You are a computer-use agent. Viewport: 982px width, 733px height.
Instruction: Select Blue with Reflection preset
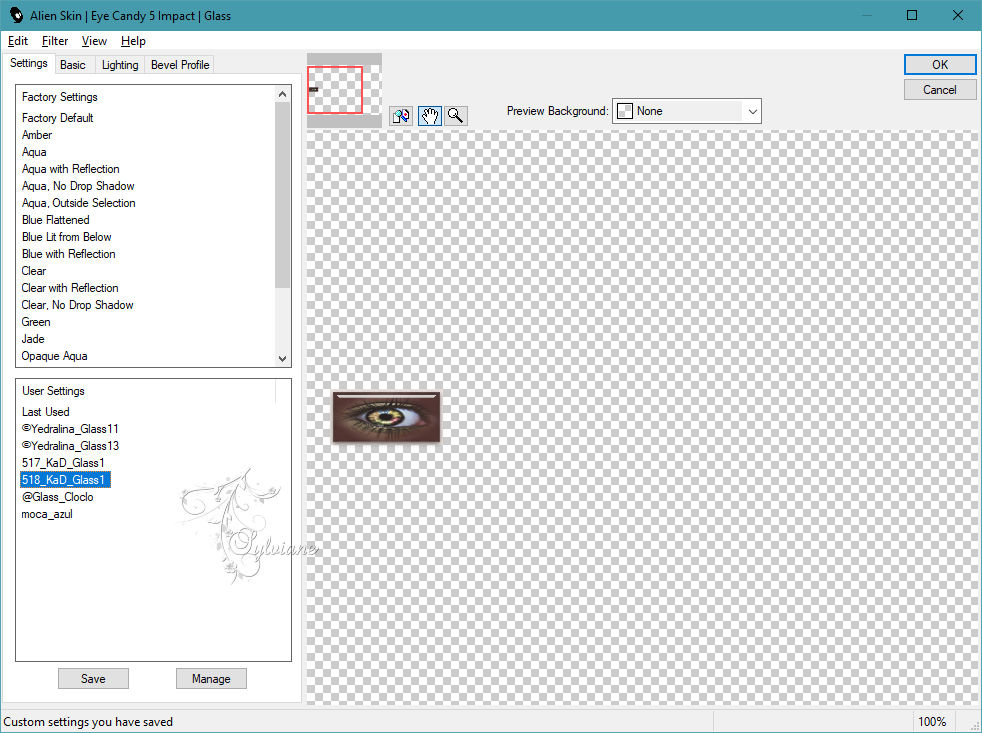tap(68, 253)
